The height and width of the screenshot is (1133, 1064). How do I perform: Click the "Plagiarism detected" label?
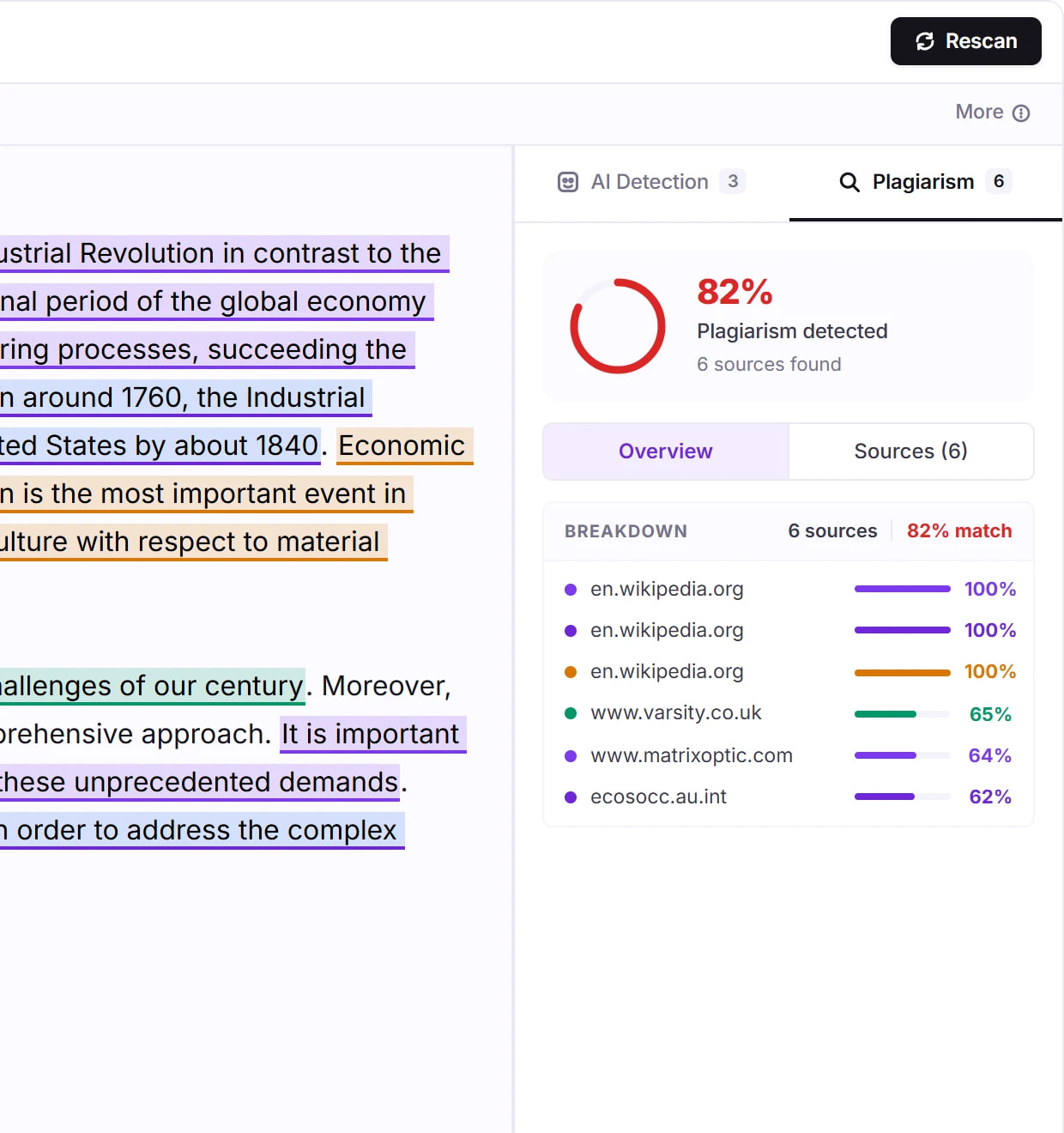pos(792,331)
